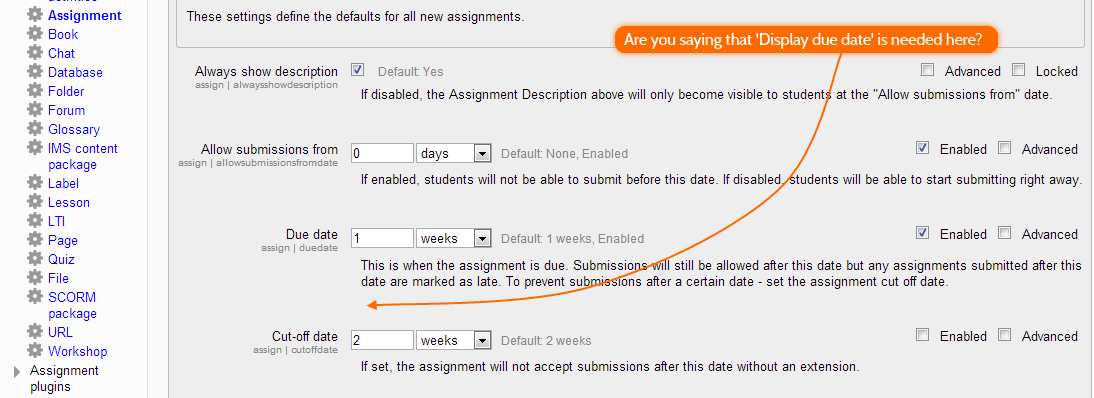The image size is (1094, 398).
Task: Uncheck the Always show description checkbox
Action: (x=358, y=70)
